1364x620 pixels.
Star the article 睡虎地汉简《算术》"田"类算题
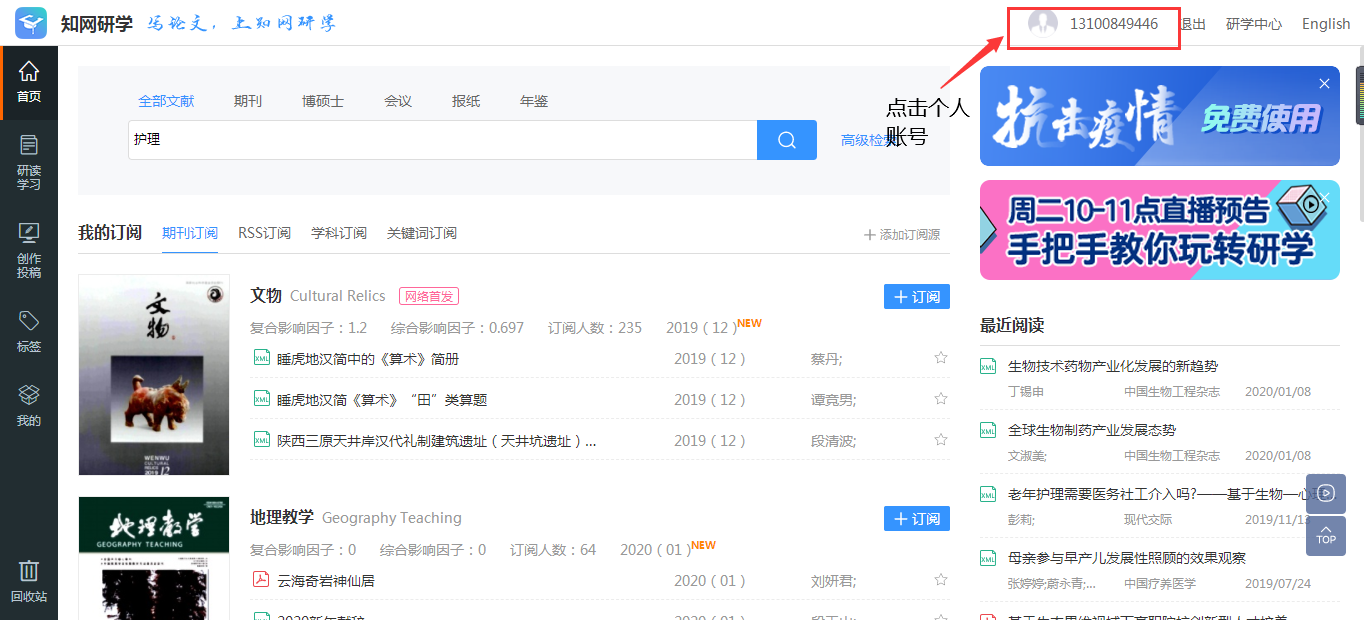coord(940,399)
